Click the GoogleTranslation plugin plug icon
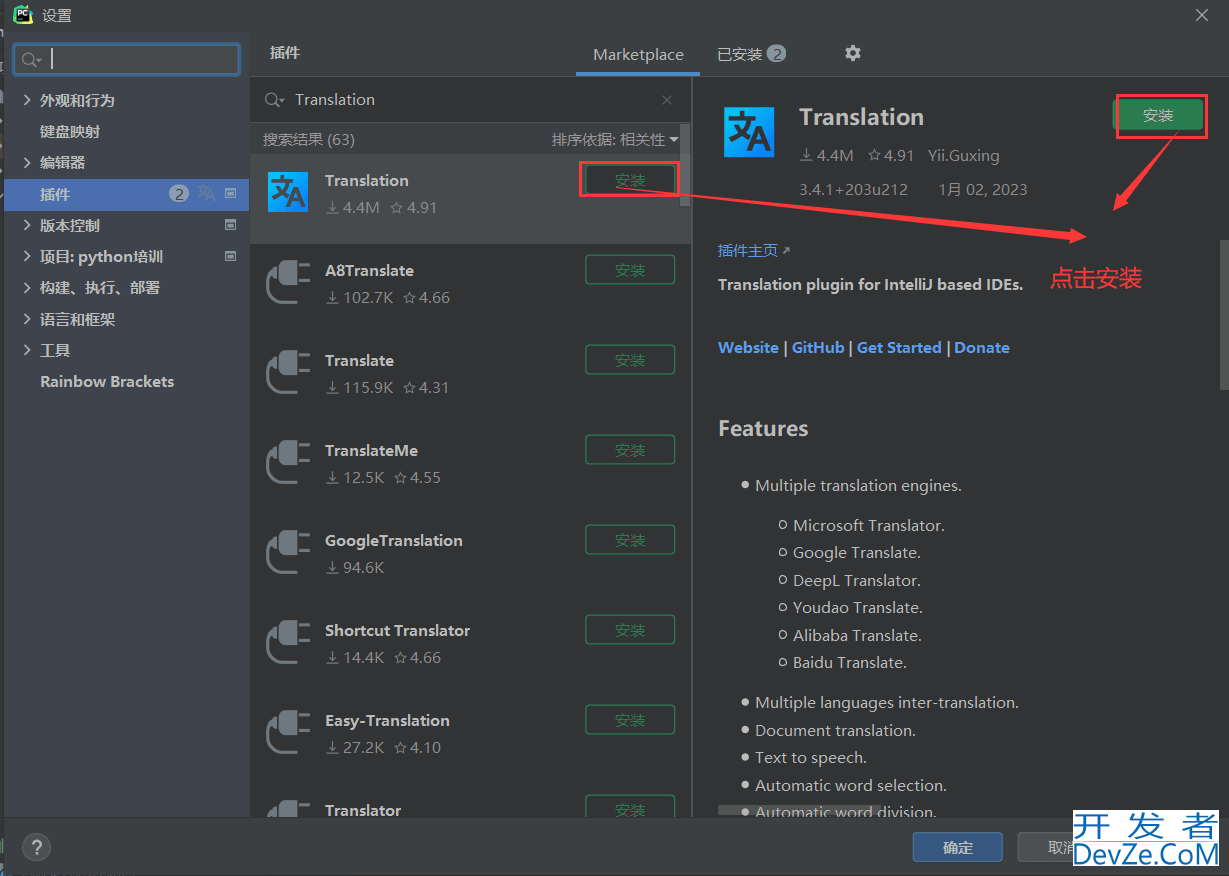This screenshot has height=876, width=1229. click(x=288, y=552)
